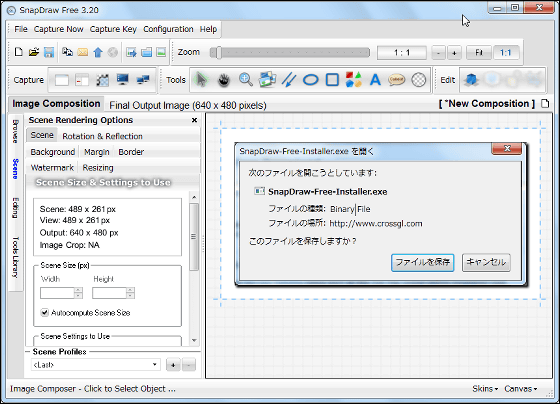Click the zoom plus button
The image size is (560, 404).
[x=454, y=53]
